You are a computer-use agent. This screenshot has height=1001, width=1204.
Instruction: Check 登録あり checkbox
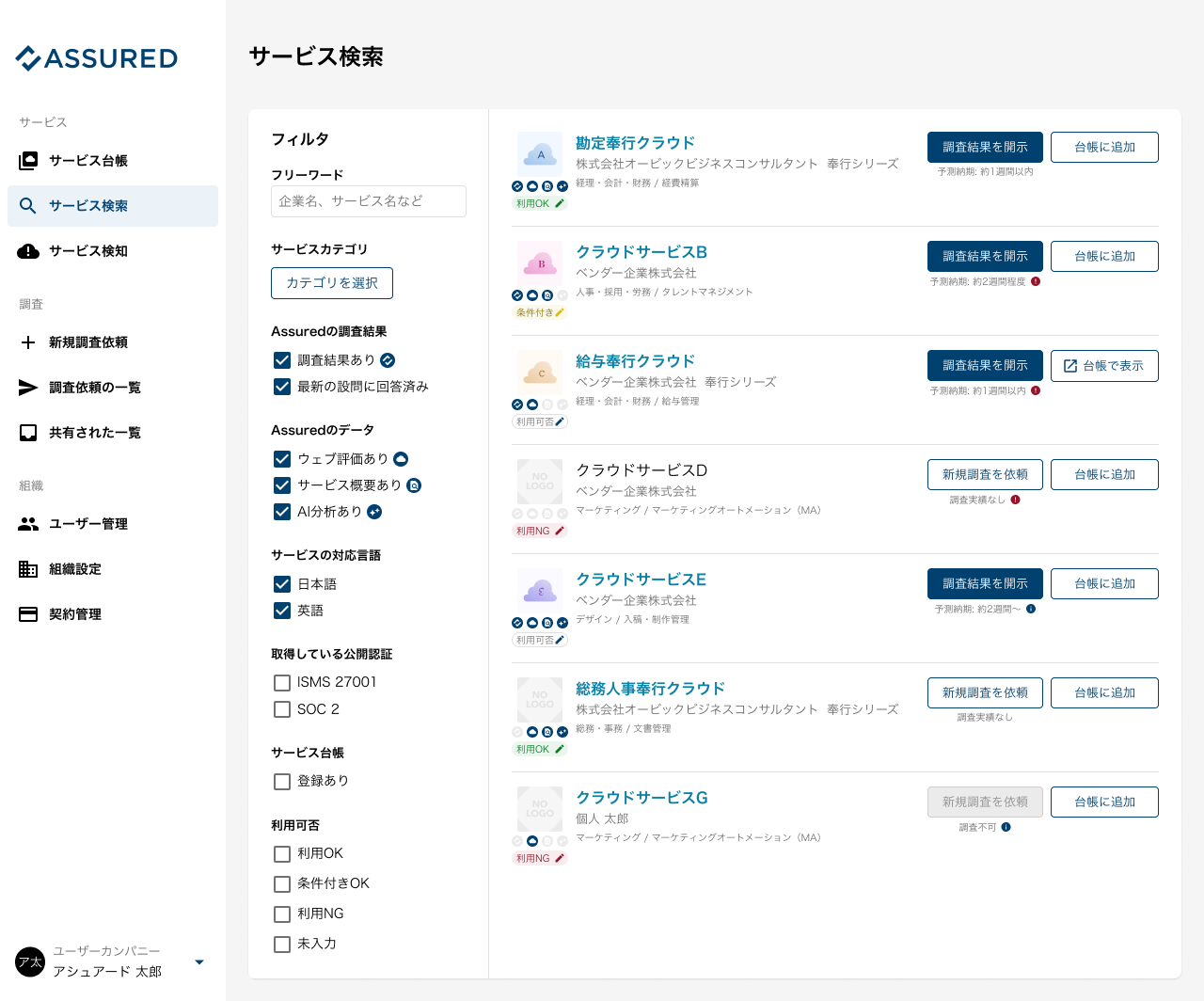[x=282, y=782]
